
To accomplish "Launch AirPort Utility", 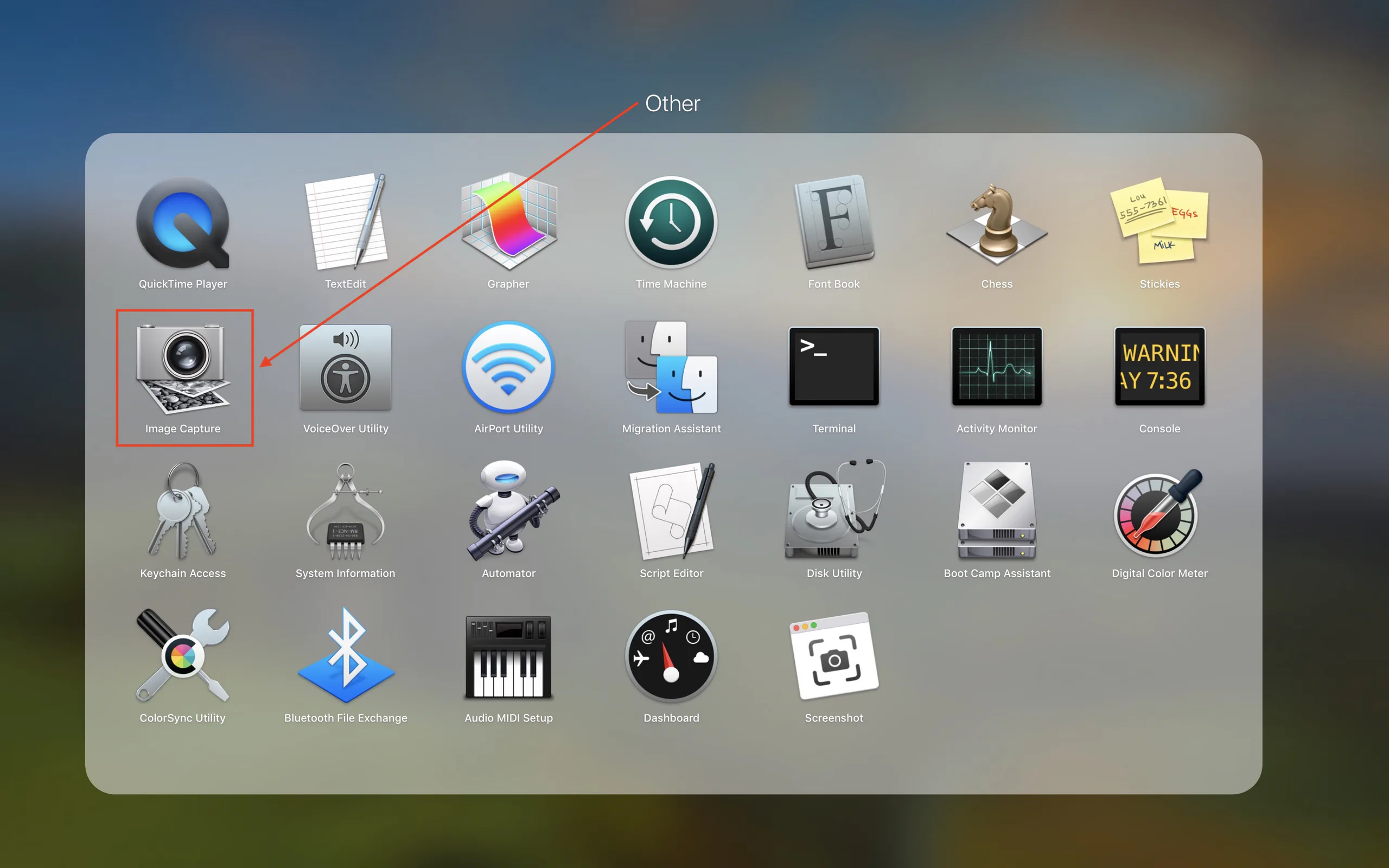I will [508, 367].
